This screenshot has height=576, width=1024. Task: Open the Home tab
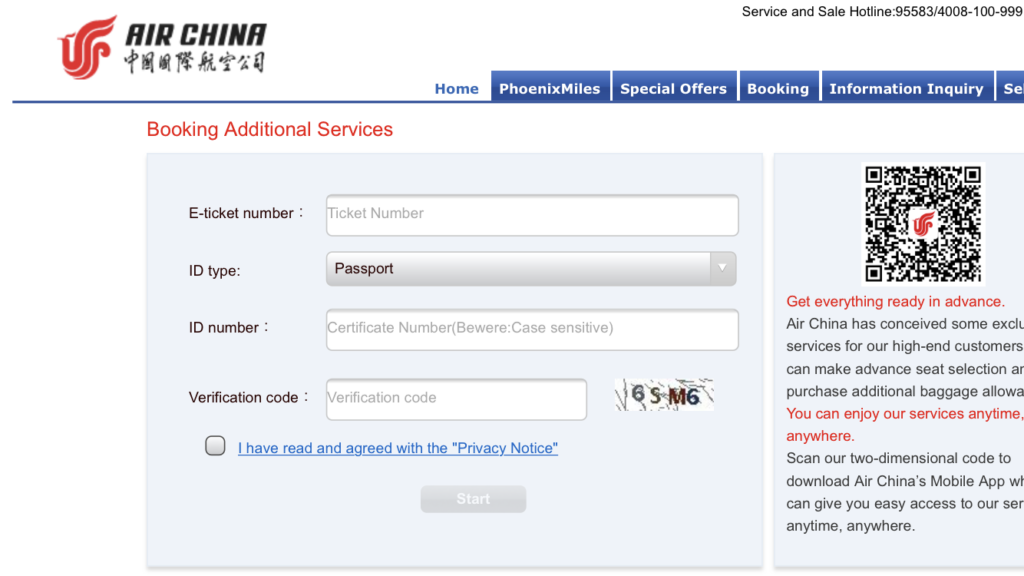click(456, 88)
